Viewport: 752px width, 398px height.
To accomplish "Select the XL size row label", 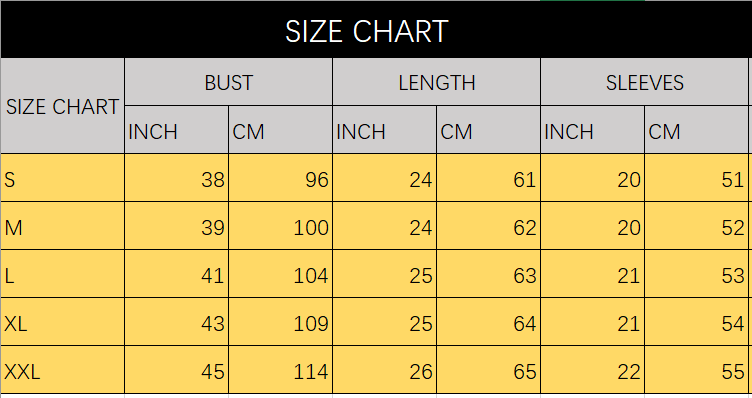I will point(62,322).
